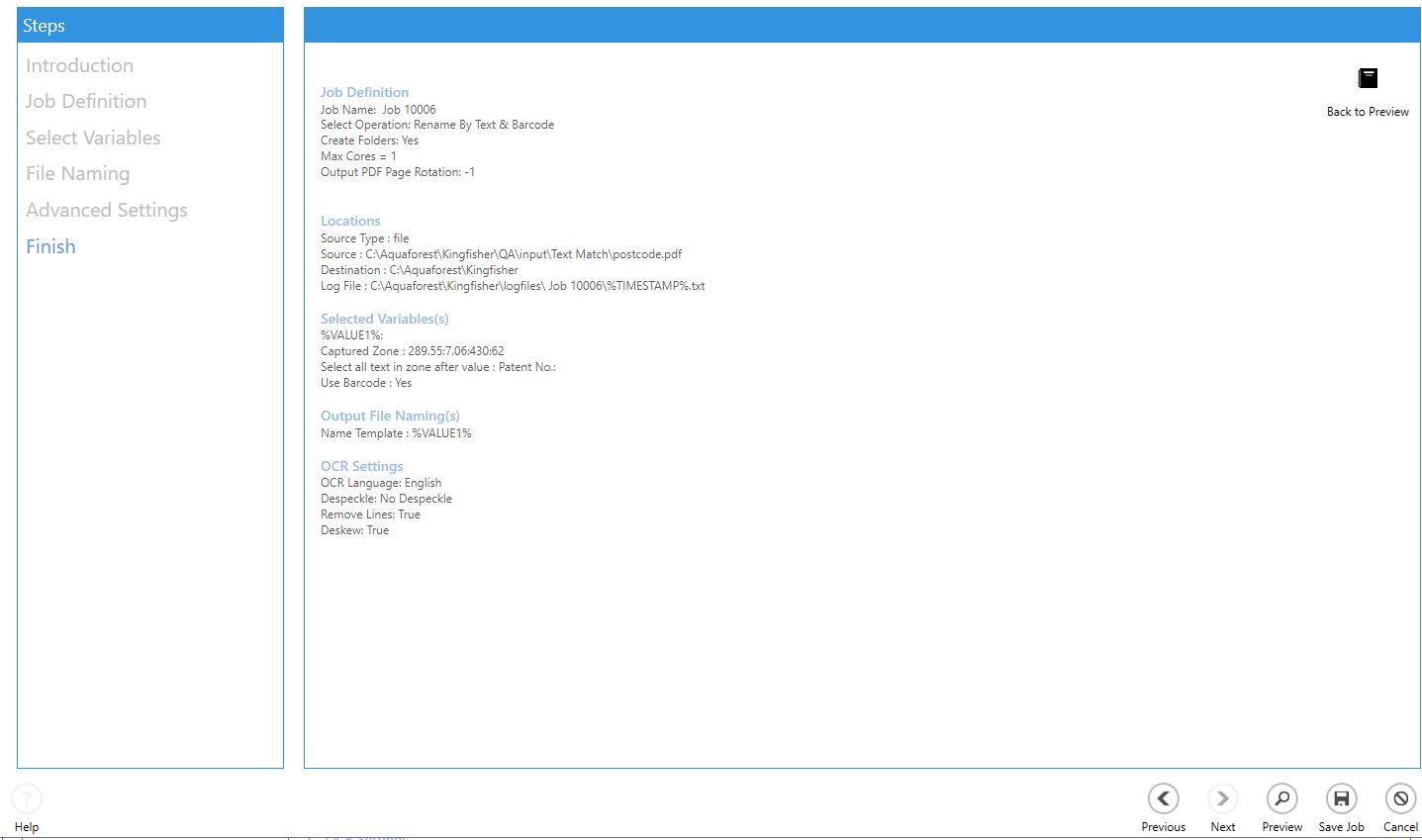Select the Finish step in sidebar

50,246
